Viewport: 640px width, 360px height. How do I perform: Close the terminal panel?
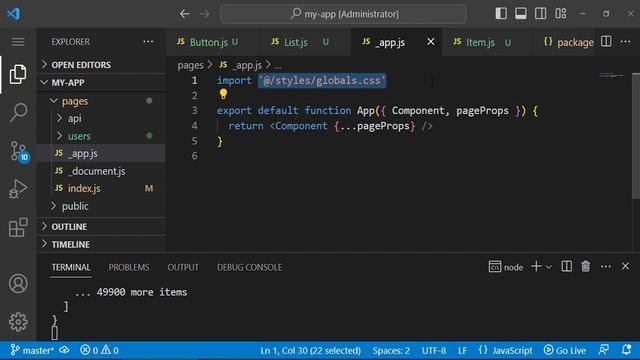(x=625, y=267)
